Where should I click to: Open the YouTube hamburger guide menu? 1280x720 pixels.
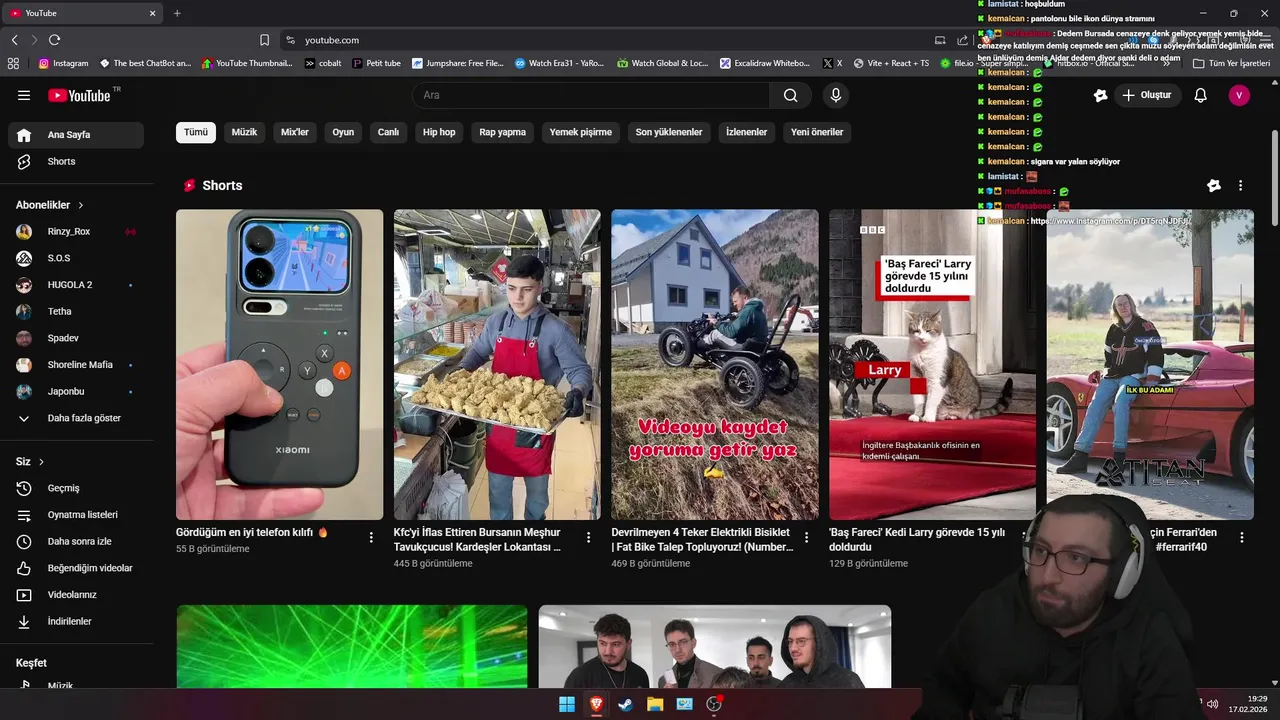click(24, 95)
